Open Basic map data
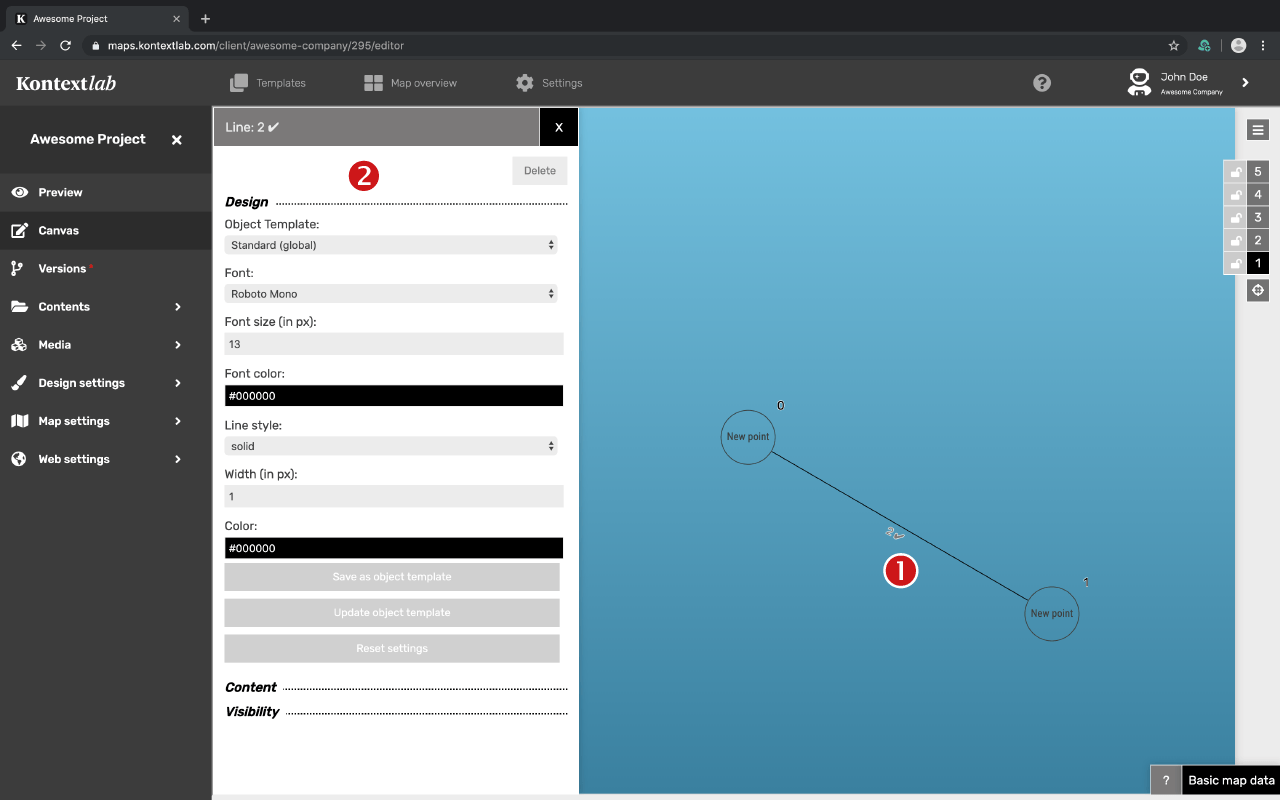This screenshot has height=800, width=1280. tap(1231, 781)
